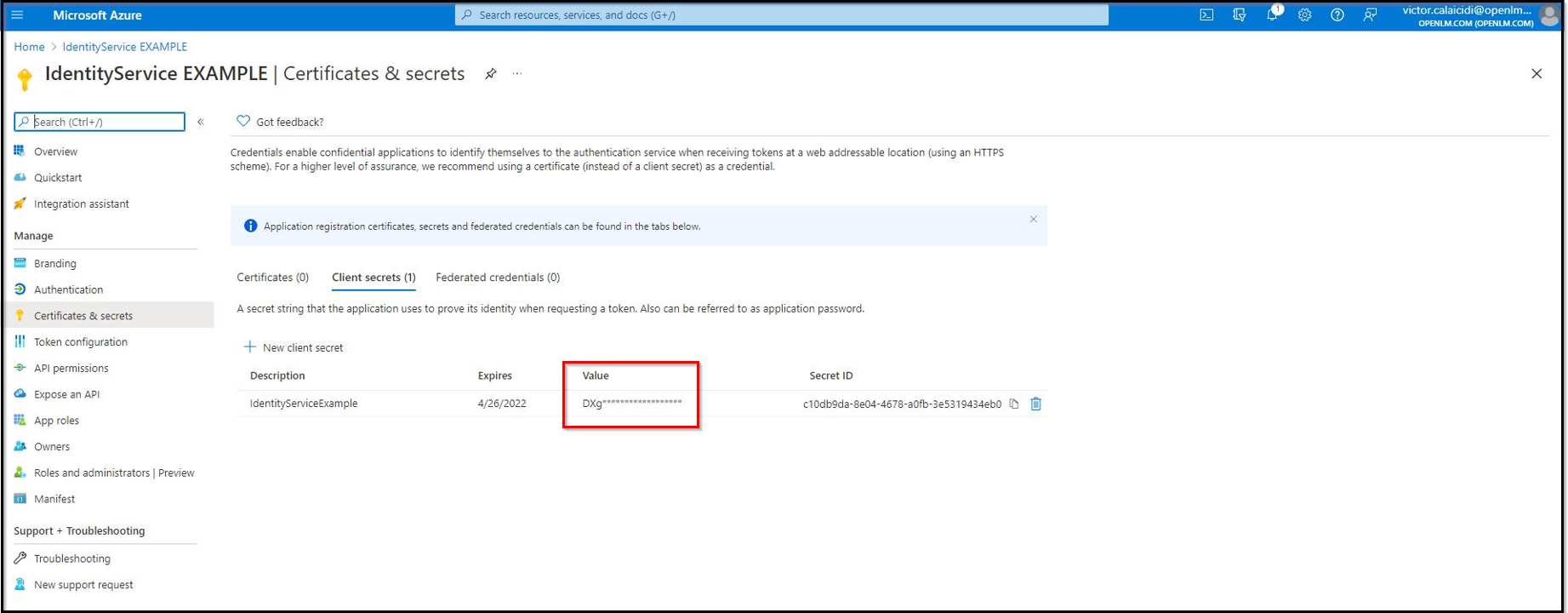
Task: Switch to the Certificates (0) tab
Action: point(272,278)
